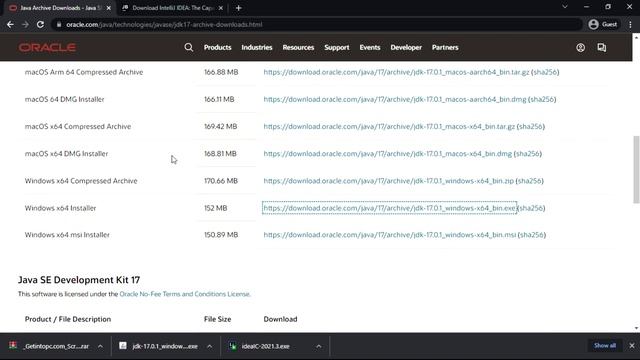Open sha256 for macOS x64 dmg
This screenshot has height=360, width=640.
(x=528, y=154)
